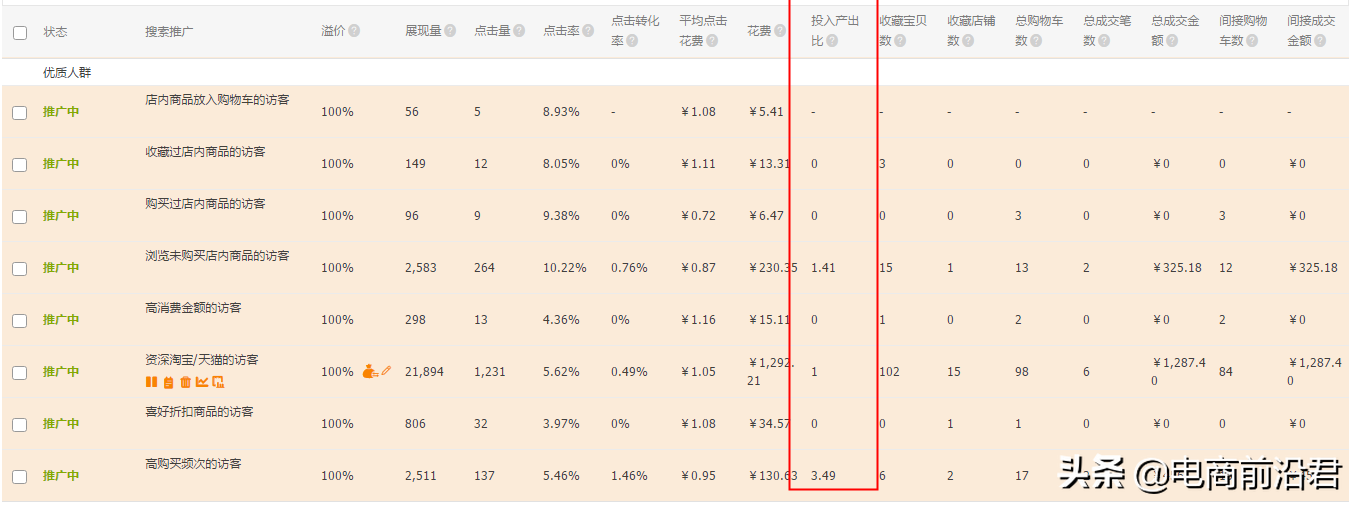
Task: Click transaction amount ¥325.18 under 总成交金额
Action: tap(1177, 268)
